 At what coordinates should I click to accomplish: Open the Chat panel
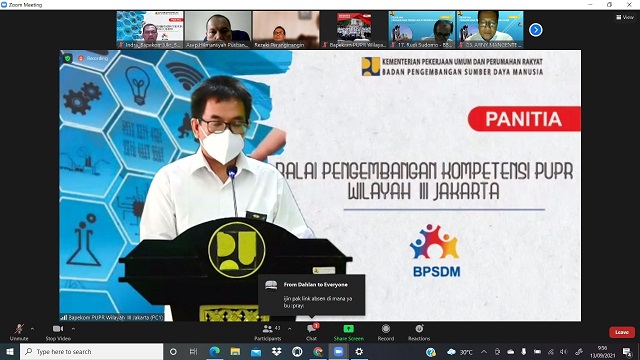(311, 332)
